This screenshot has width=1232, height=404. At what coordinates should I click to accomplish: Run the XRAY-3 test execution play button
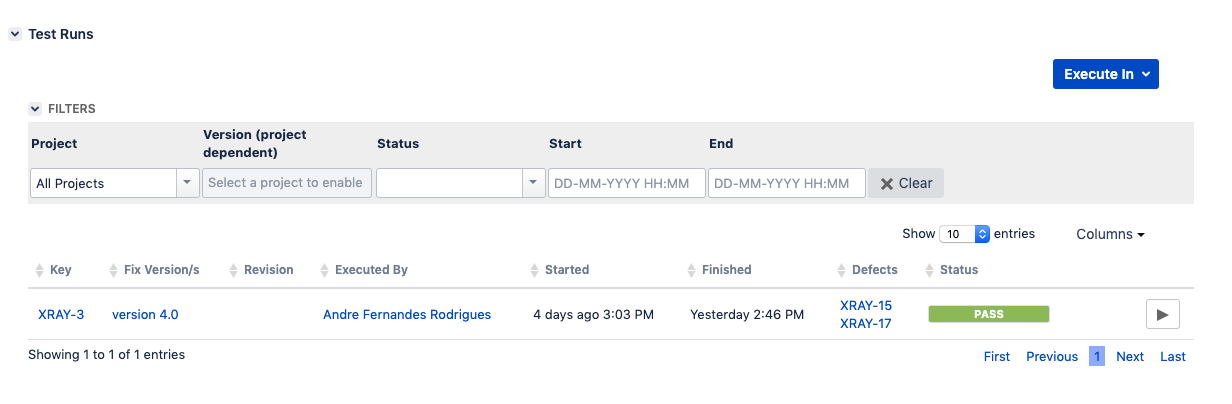(1162, 314)
